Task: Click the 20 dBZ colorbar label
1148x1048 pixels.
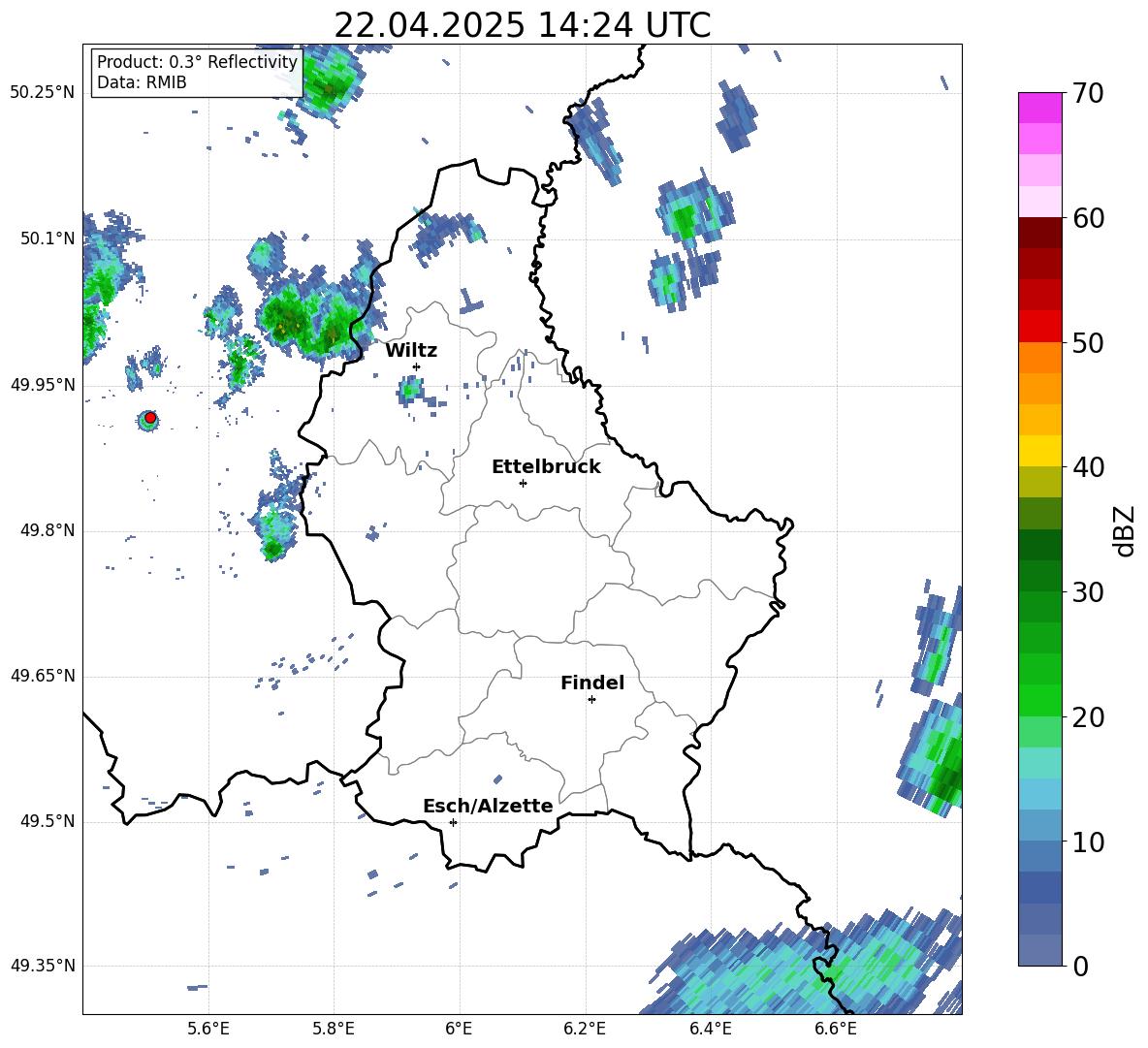Action: pos(1088,717)
